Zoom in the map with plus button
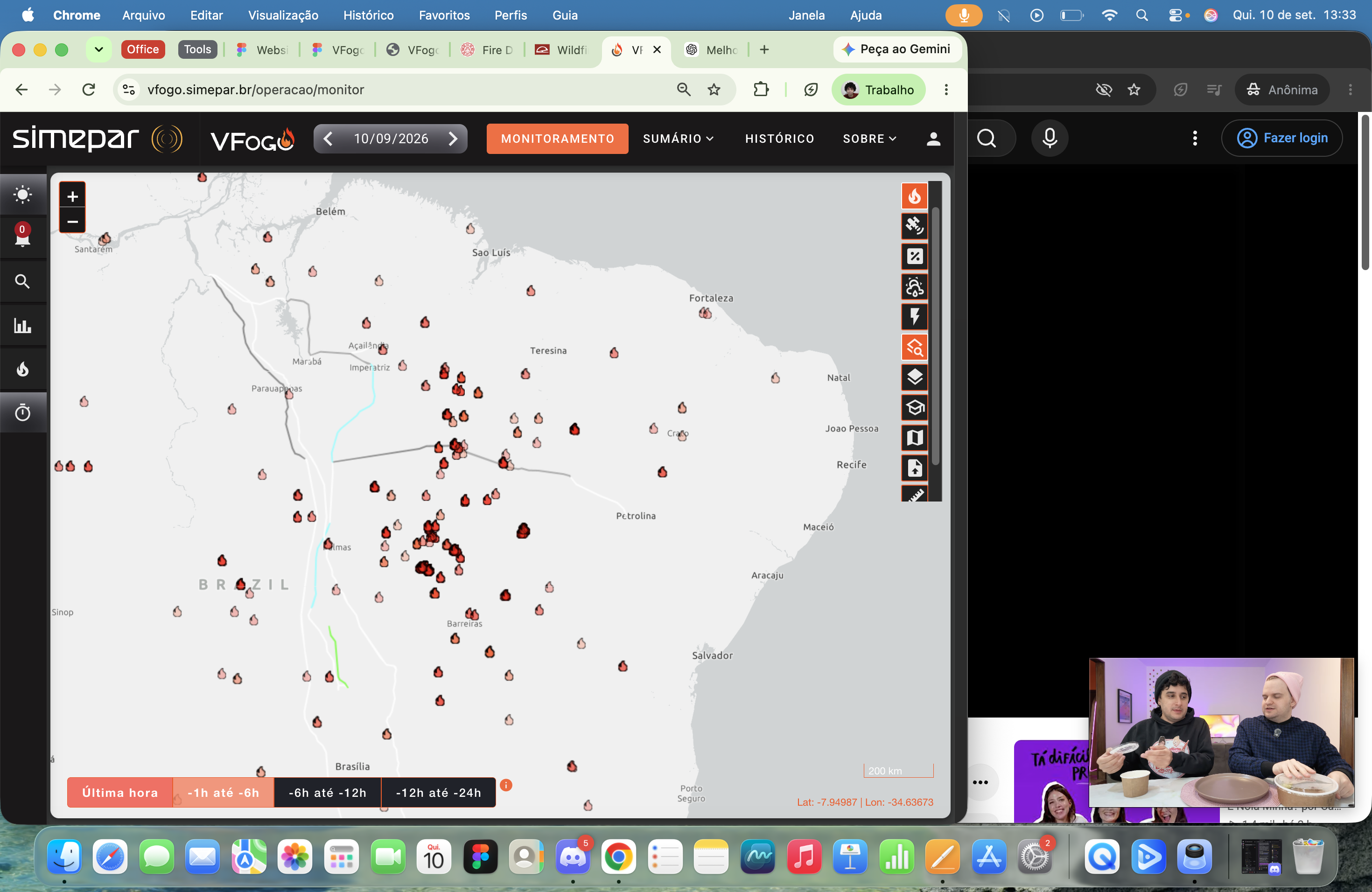The height and width of the screenshot is (892, 1372). point(73,196)
